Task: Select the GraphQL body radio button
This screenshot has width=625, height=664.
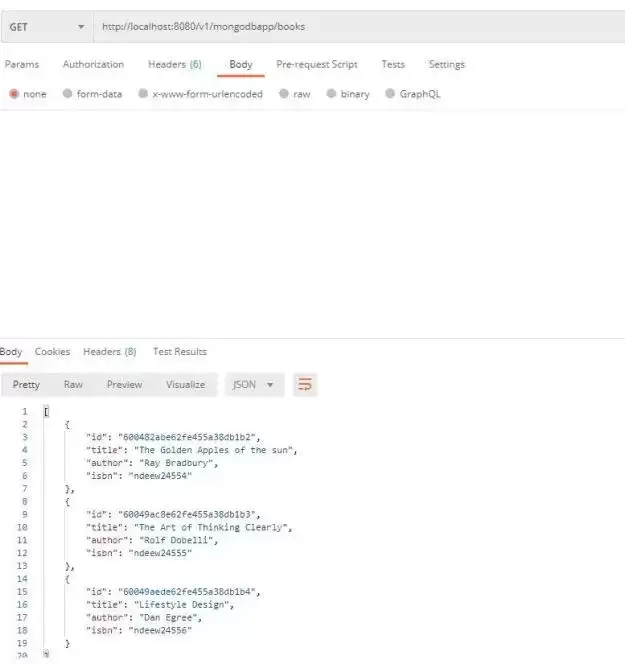Action: (390, 94)
